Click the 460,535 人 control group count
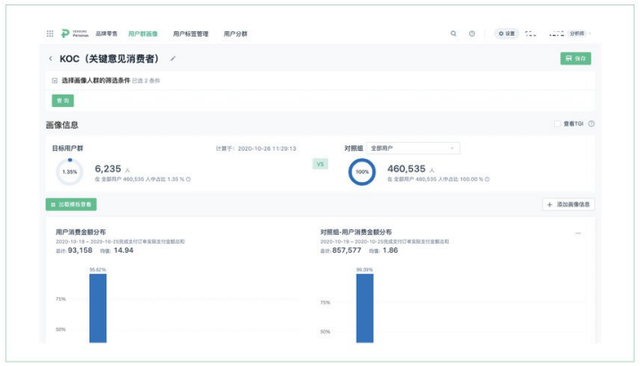 tap(411, 169)
